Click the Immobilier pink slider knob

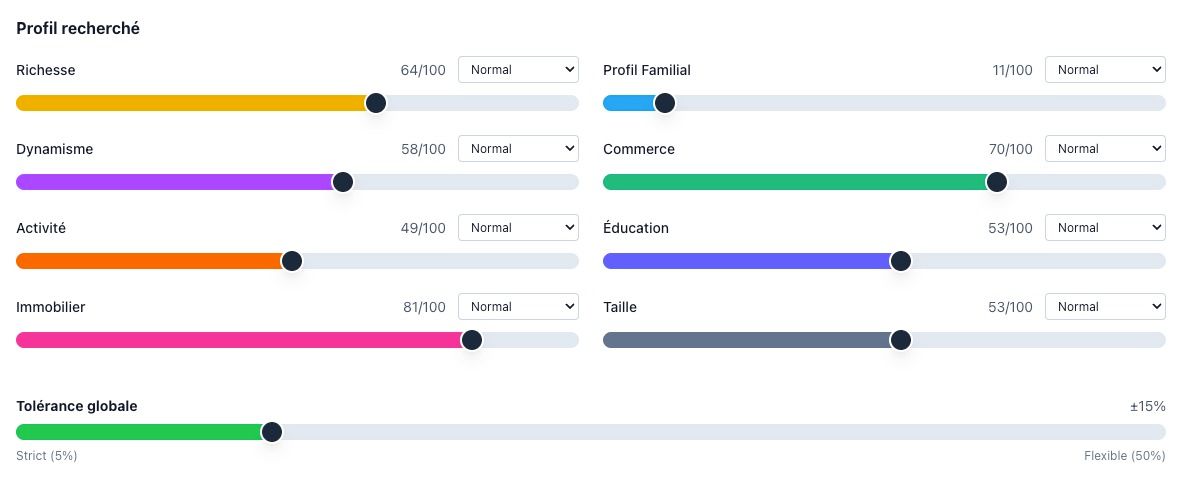coord(472,340)
